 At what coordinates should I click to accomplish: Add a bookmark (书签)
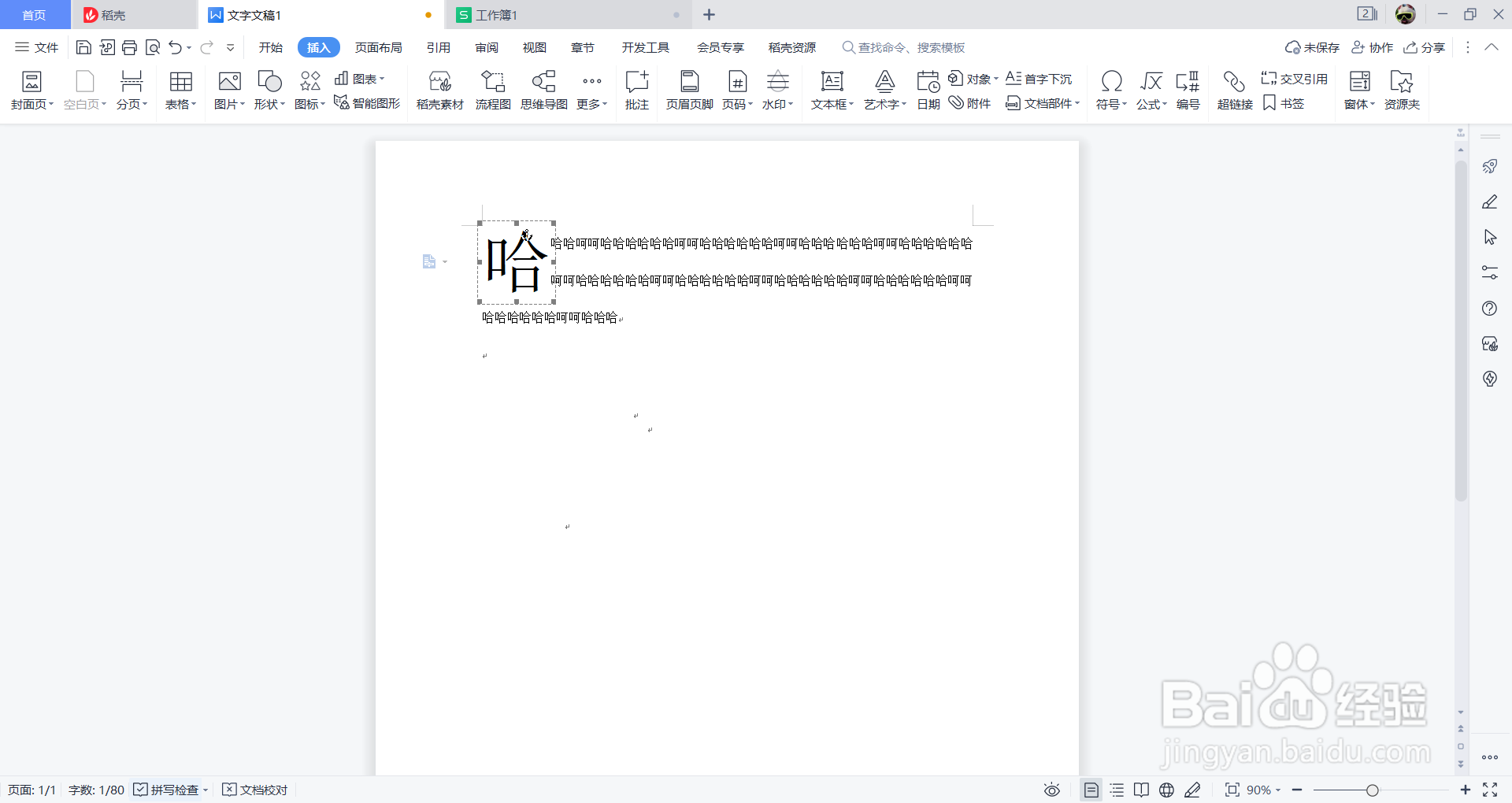point(1284,103)
